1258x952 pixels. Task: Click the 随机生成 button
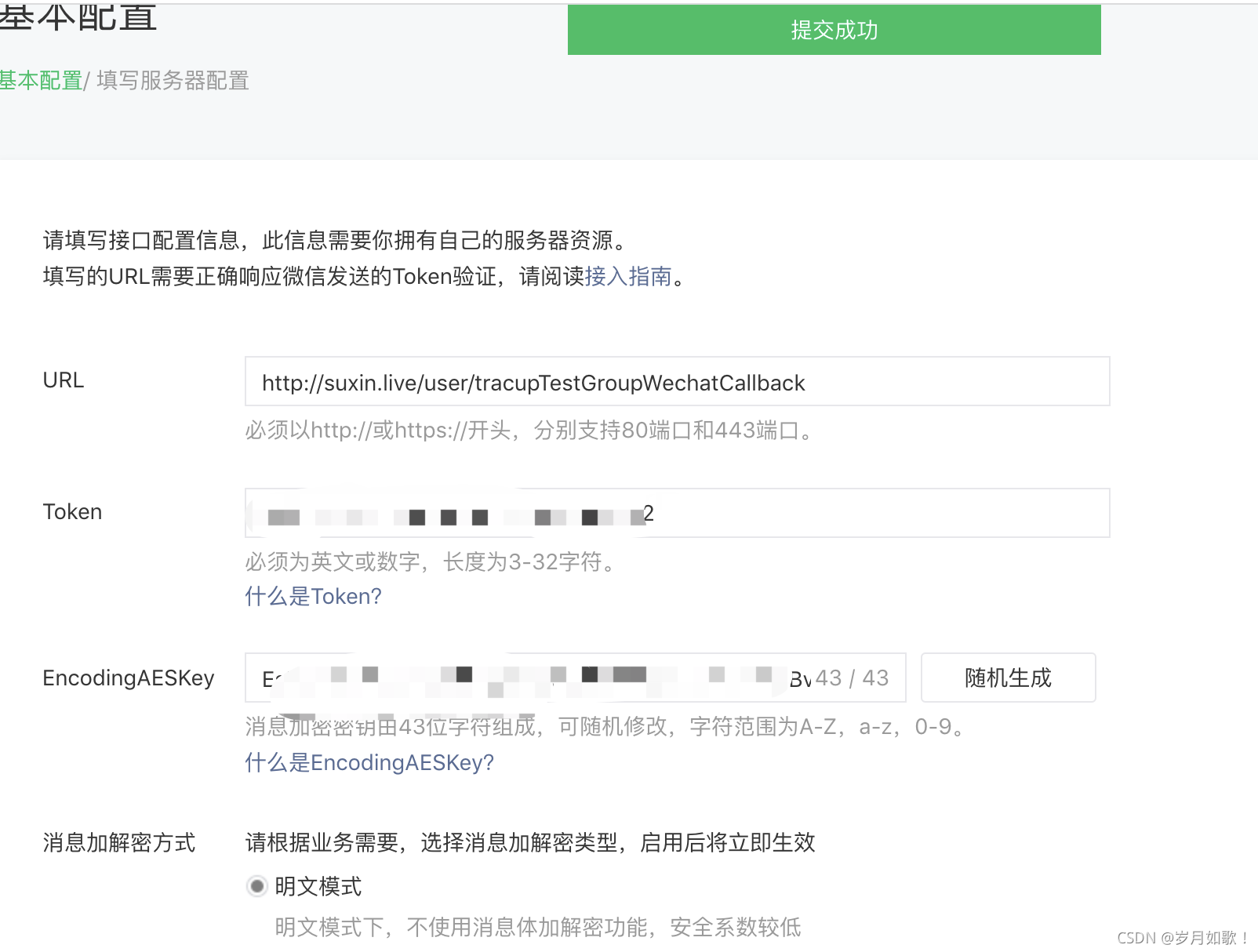pyautogui.click(x=1007, y=678)
